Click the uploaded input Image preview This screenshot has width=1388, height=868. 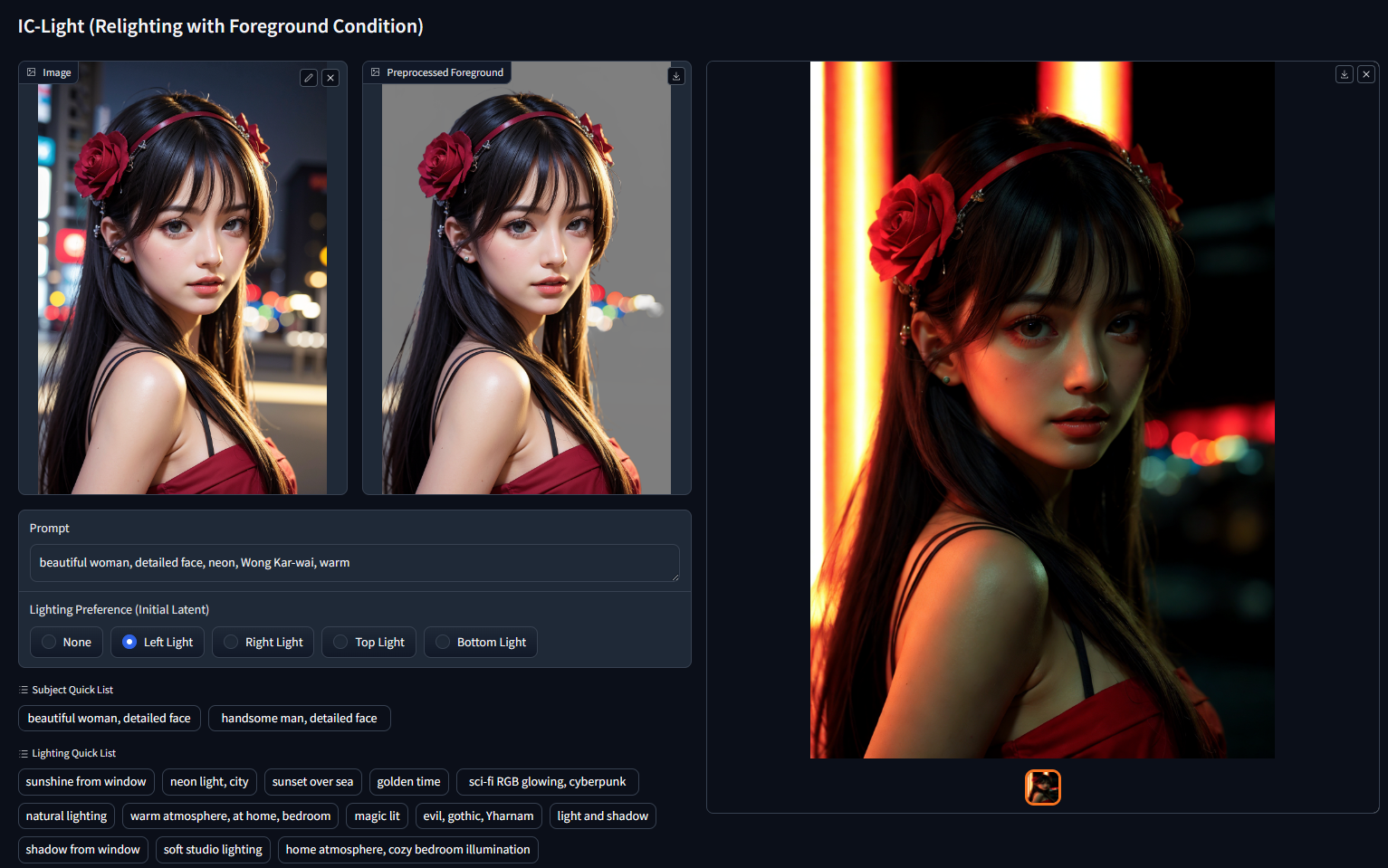[x=183, y=278]
